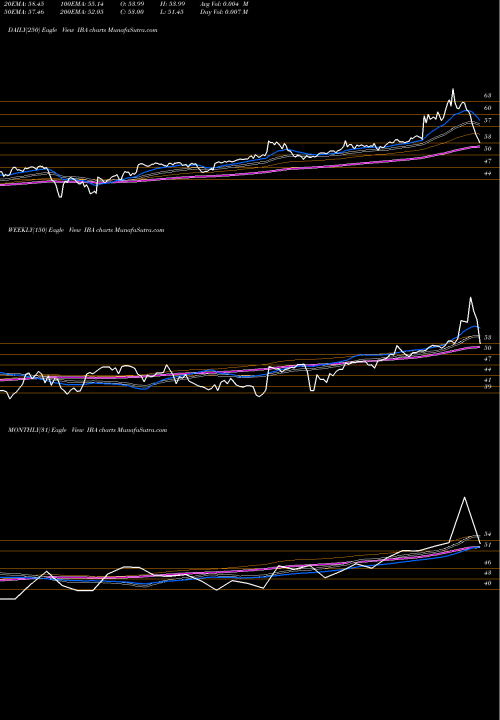Select the WEEKLY(150) chart title
Screen dimensions: 500x720
pos(86,230)
